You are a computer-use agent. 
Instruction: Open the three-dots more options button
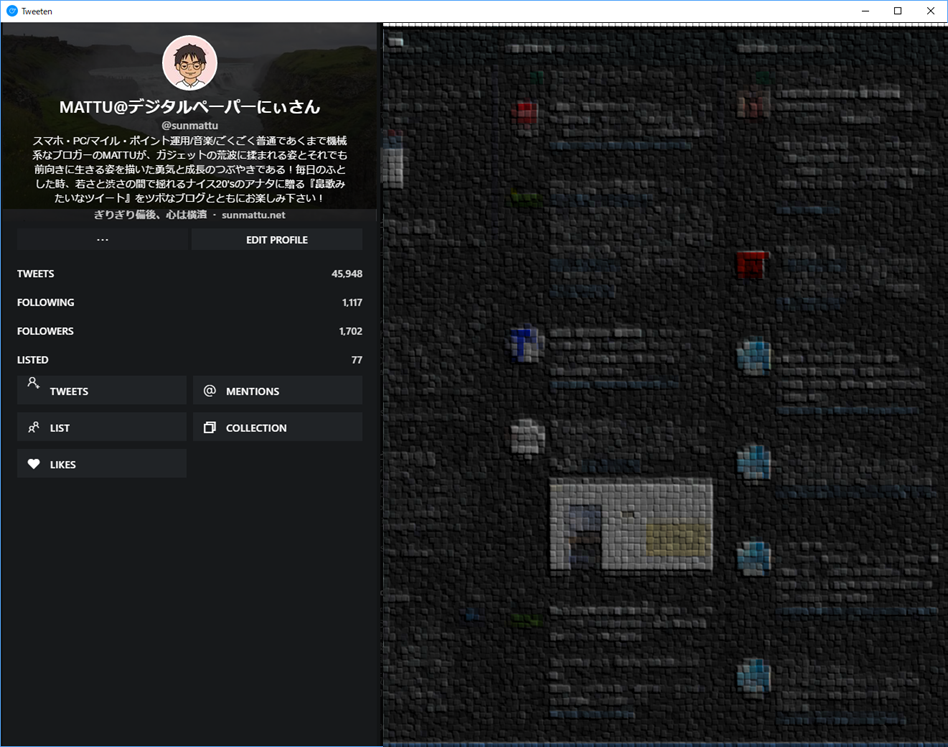(102, 240)
